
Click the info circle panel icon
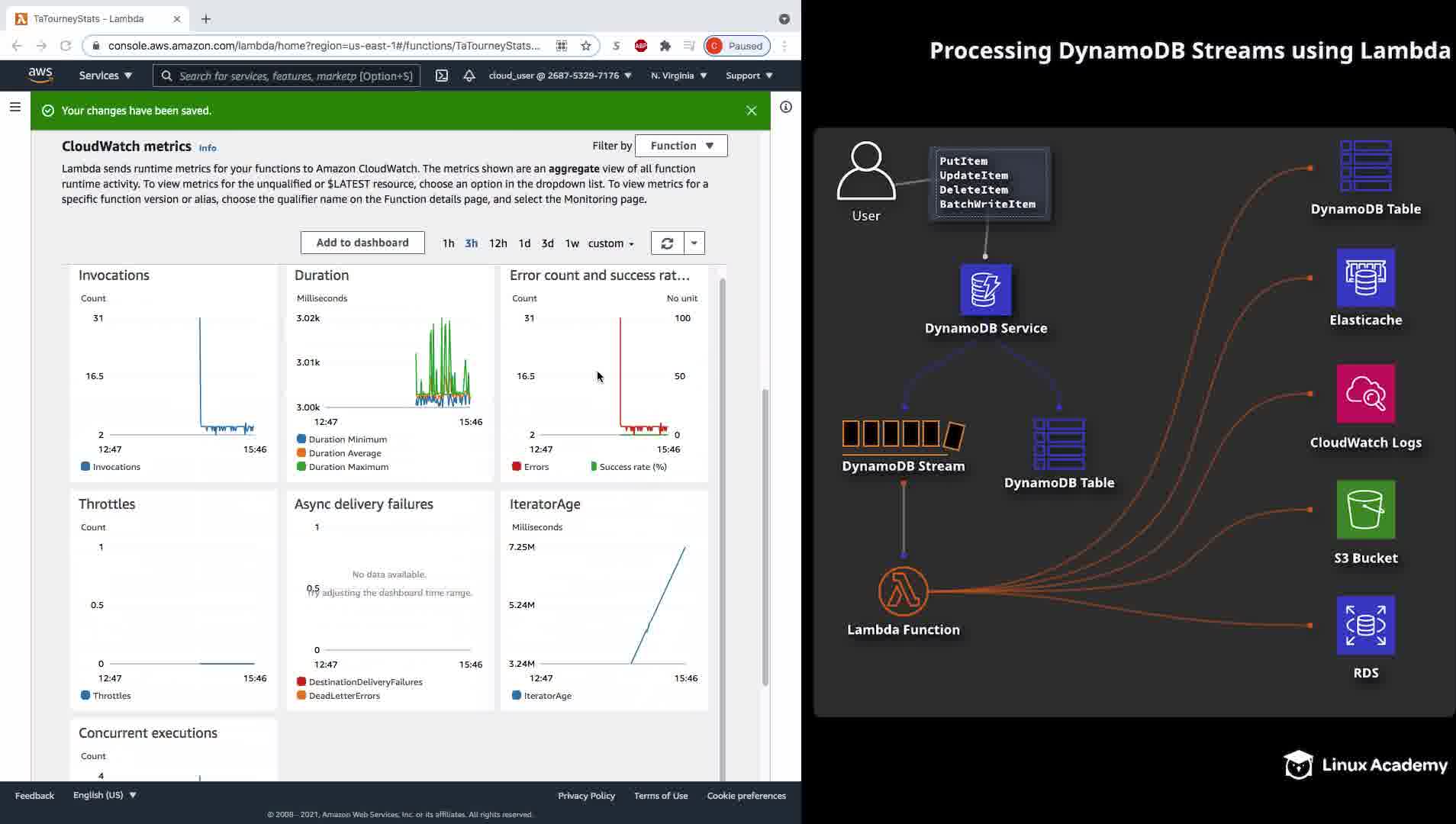pyautogui.click(x=786, y=108)
